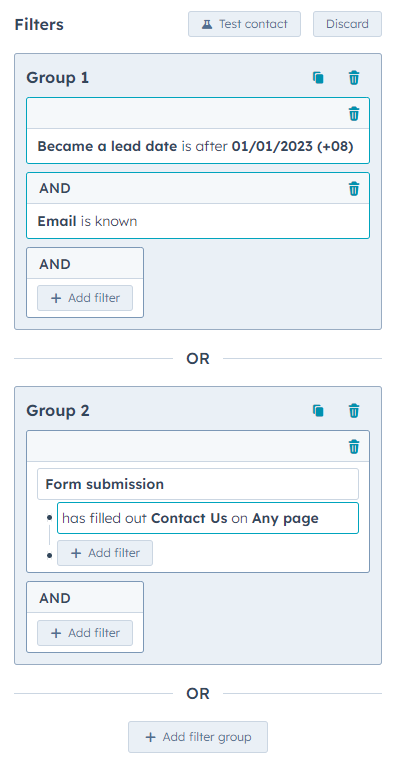Add filter in Group 1
The width and height of the screenshot is (394, 764).
click(85, 298)
